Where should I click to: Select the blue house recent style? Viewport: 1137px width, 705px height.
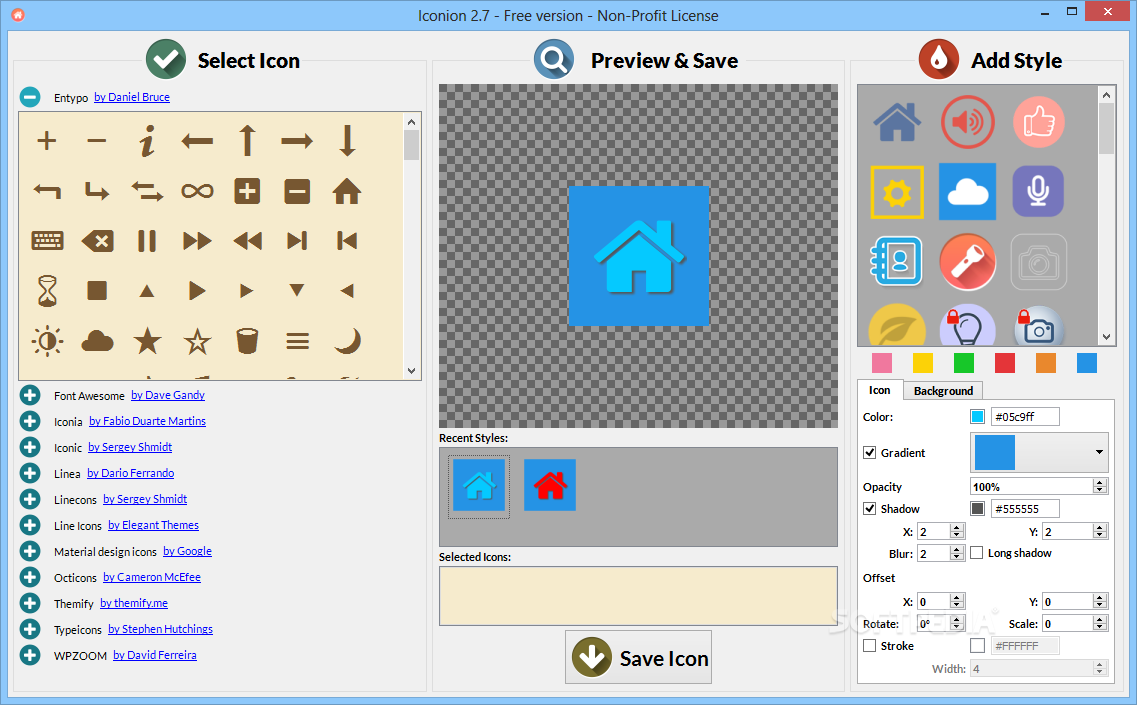[x=479, y=487]
